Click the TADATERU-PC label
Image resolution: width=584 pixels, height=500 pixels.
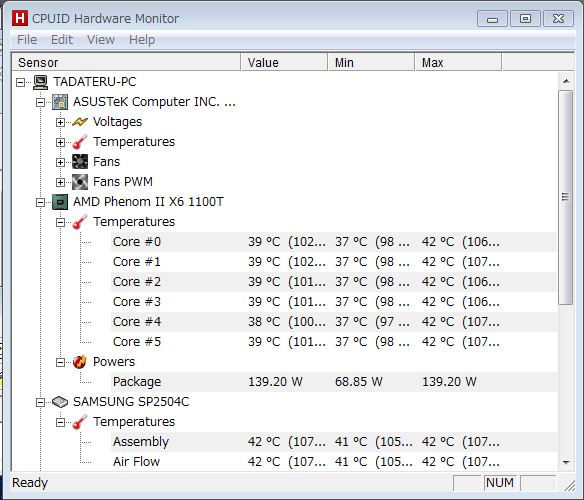click(x=95, y=82)
